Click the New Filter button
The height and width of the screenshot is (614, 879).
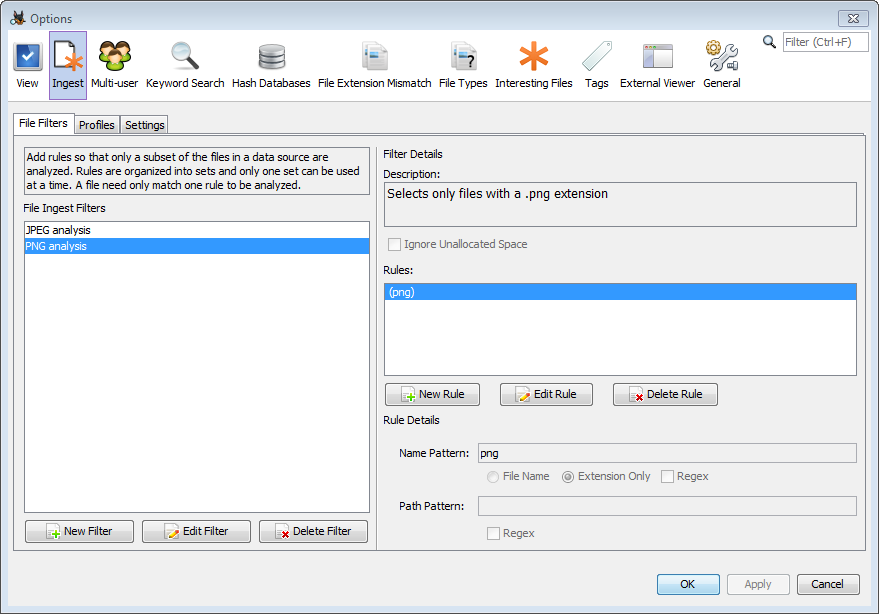79,531
